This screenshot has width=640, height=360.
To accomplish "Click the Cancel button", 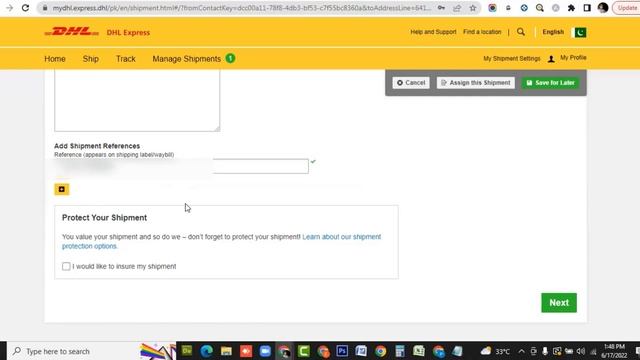I will (411, 83).
